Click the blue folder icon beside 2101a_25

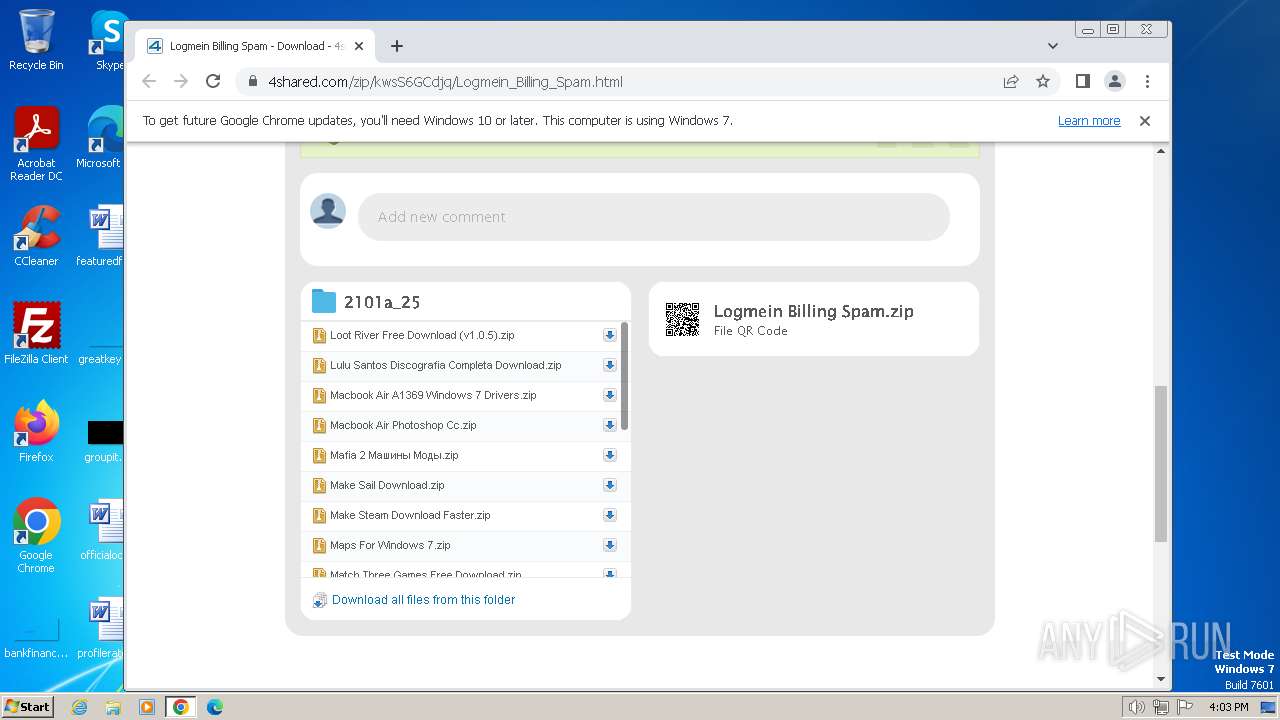click(x=324, y=301)
